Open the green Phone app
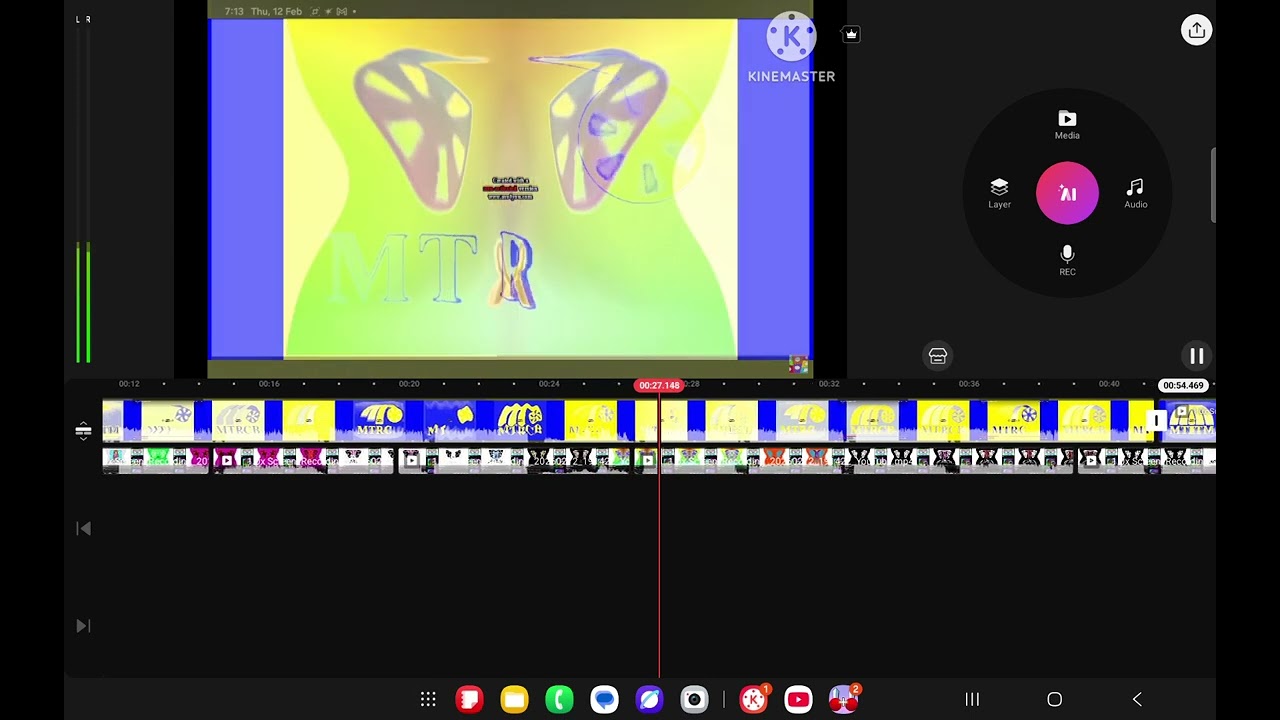The height and width of the screenshot is (720, 1280). (559, 699)
